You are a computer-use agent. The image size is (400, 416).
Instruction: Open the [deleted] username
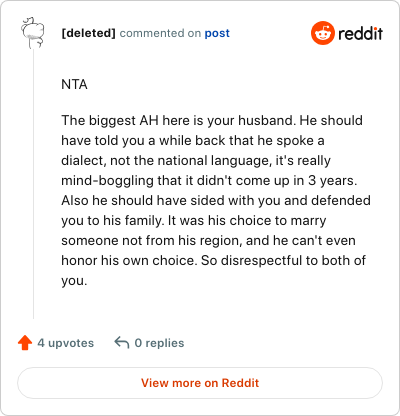88,33
